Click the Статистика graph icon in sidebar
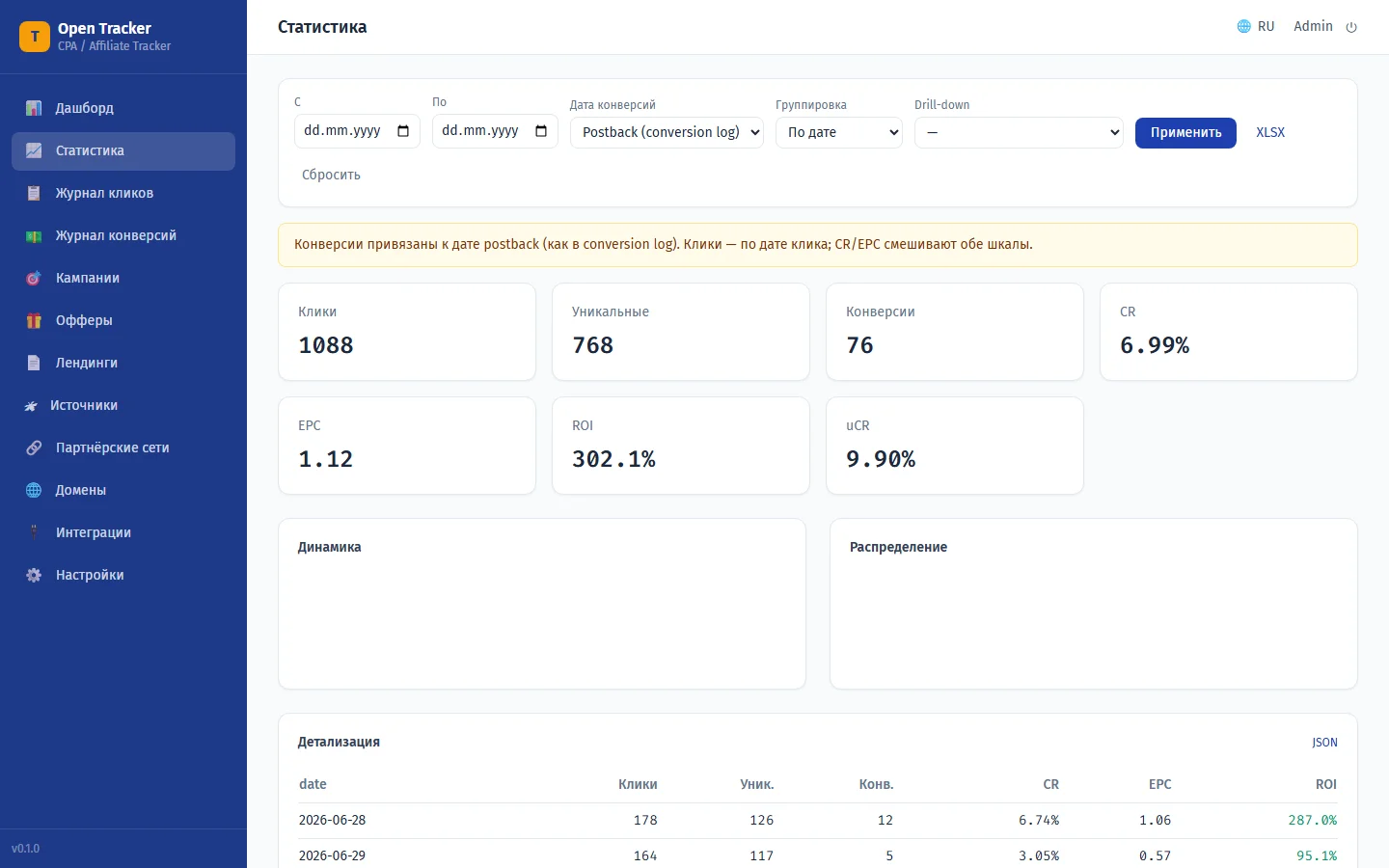This screenshot has height=868, width=1389. point(34,150)
